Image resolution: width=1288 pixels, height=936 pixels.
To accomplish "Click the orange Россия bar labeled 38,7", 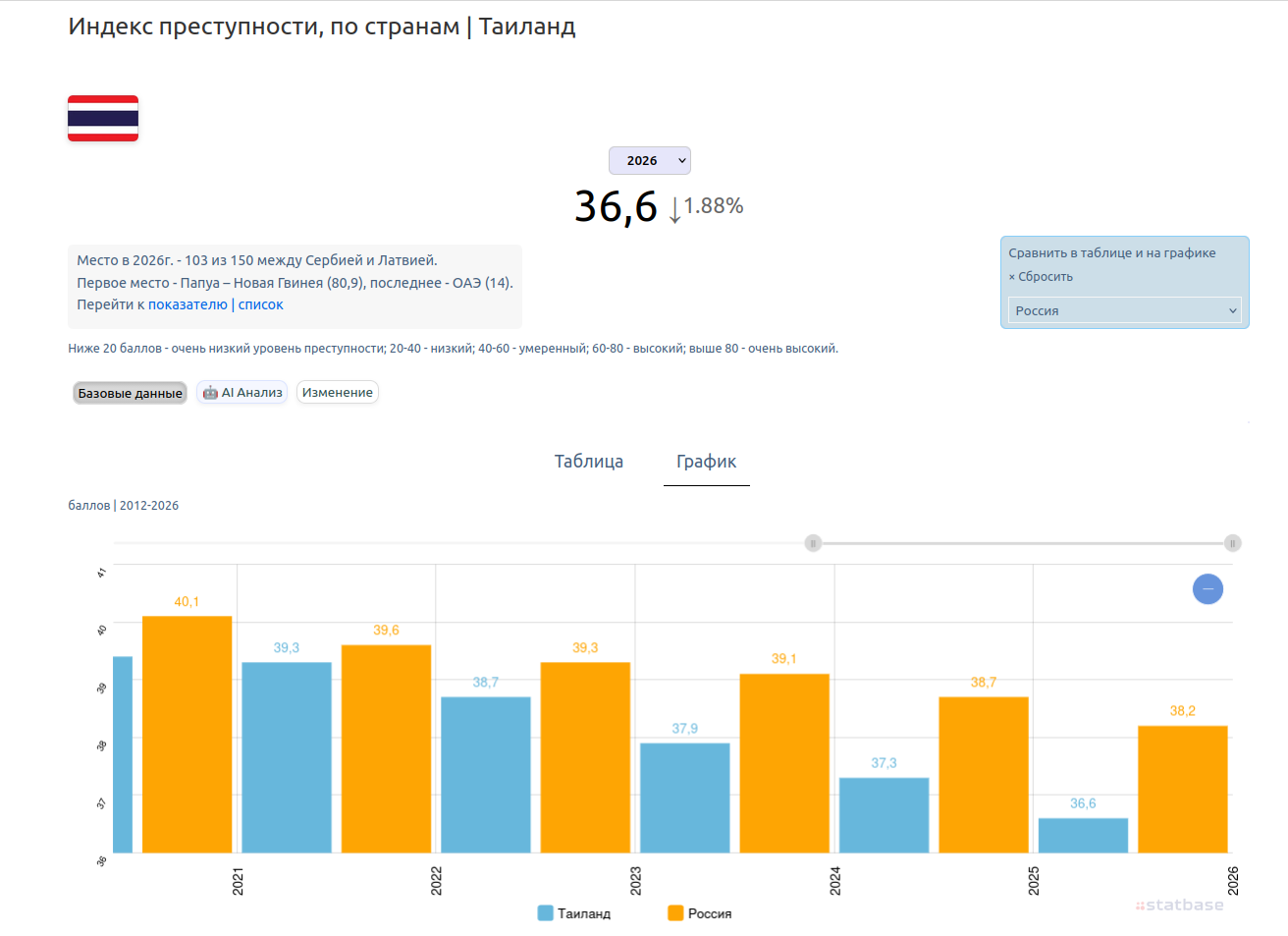I will pos(984,775).
